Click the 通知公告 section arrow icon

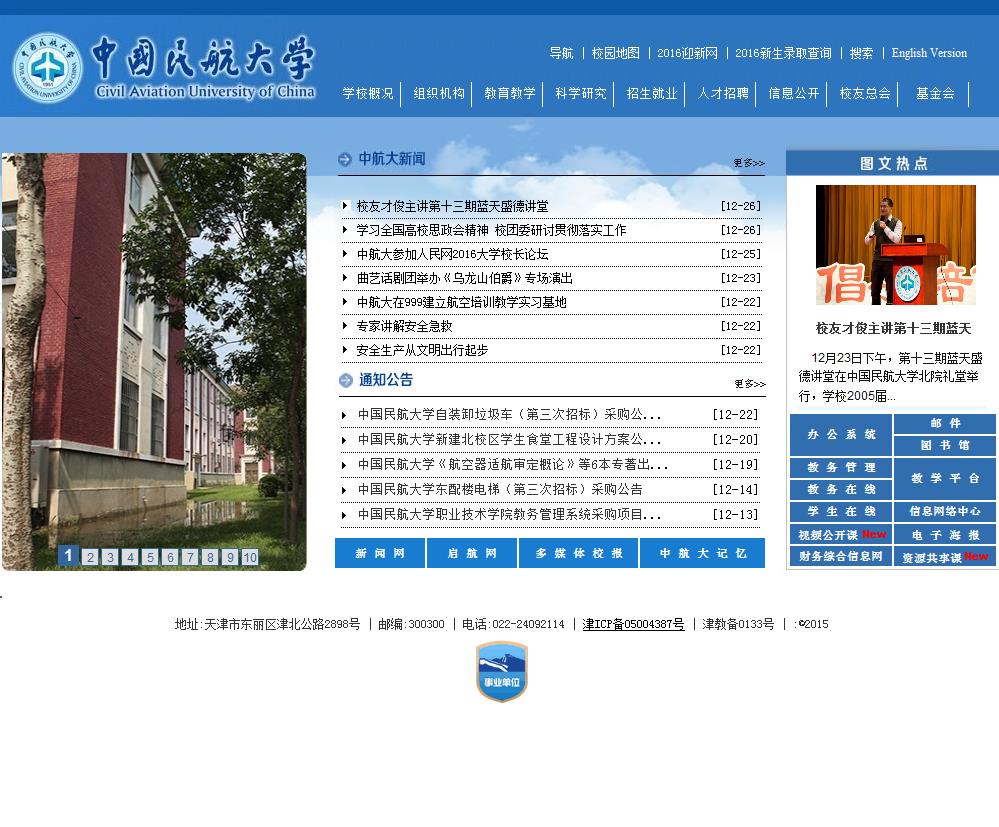pyautogui.click(x=345, y=380)
